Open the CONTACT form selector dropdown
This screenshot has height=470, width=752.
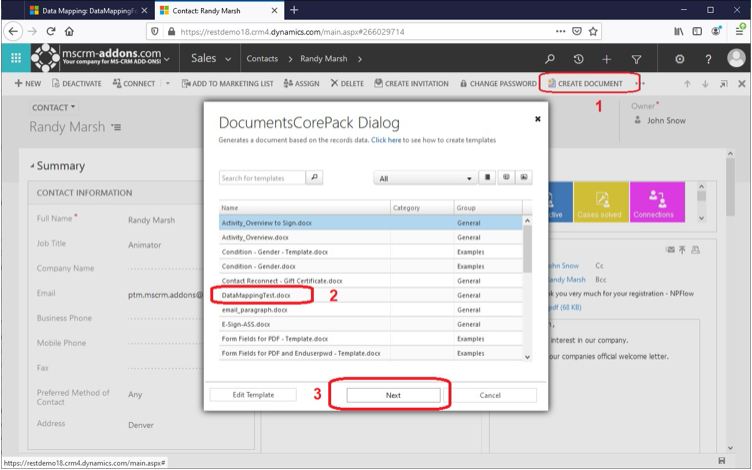53,107
